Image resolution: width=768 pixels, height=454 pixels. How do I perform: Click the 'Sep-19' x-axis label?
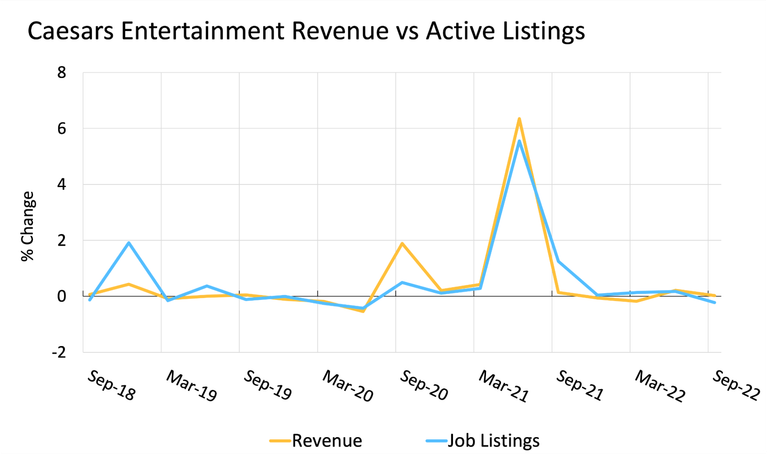click(x=268, y=385)
